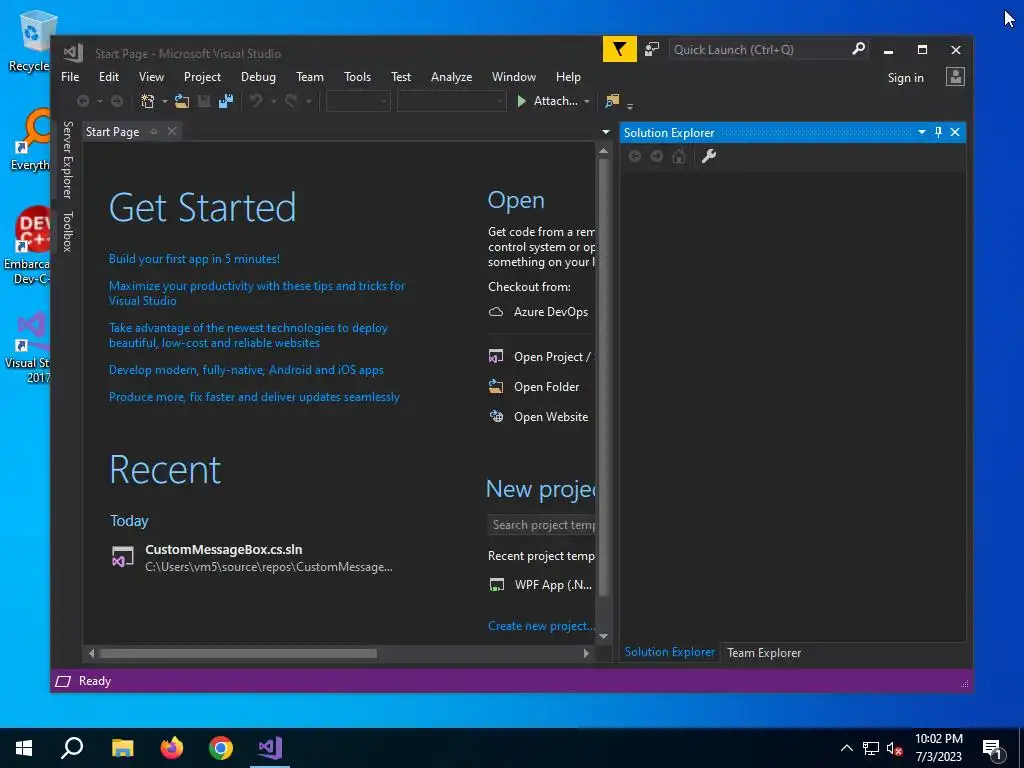Open the Analyze menu
The width and height of the screenshot is (1024, 768).
[x=451, y=77]
